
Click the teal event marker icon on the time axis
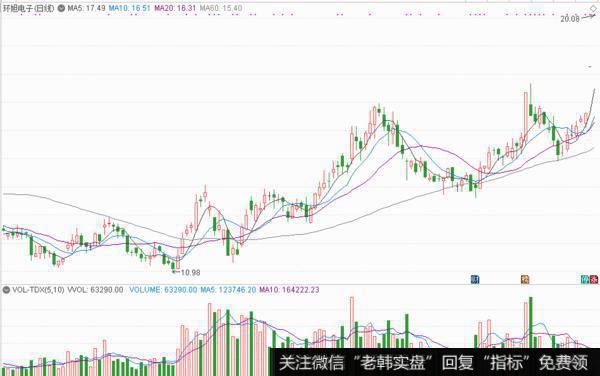click(585, 280)
